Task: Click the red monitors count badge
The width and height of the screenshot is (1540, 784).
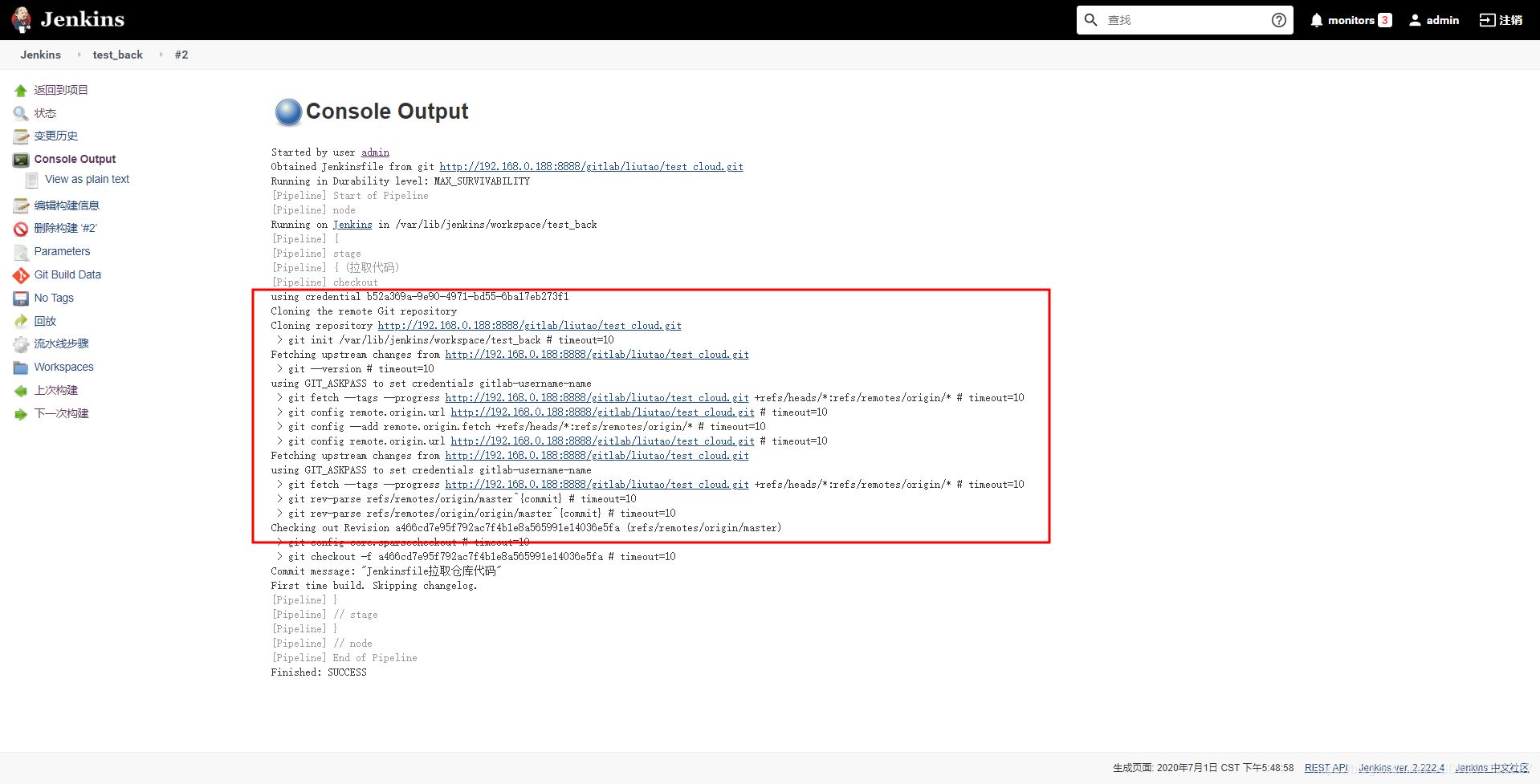Action: (1385, 20)
